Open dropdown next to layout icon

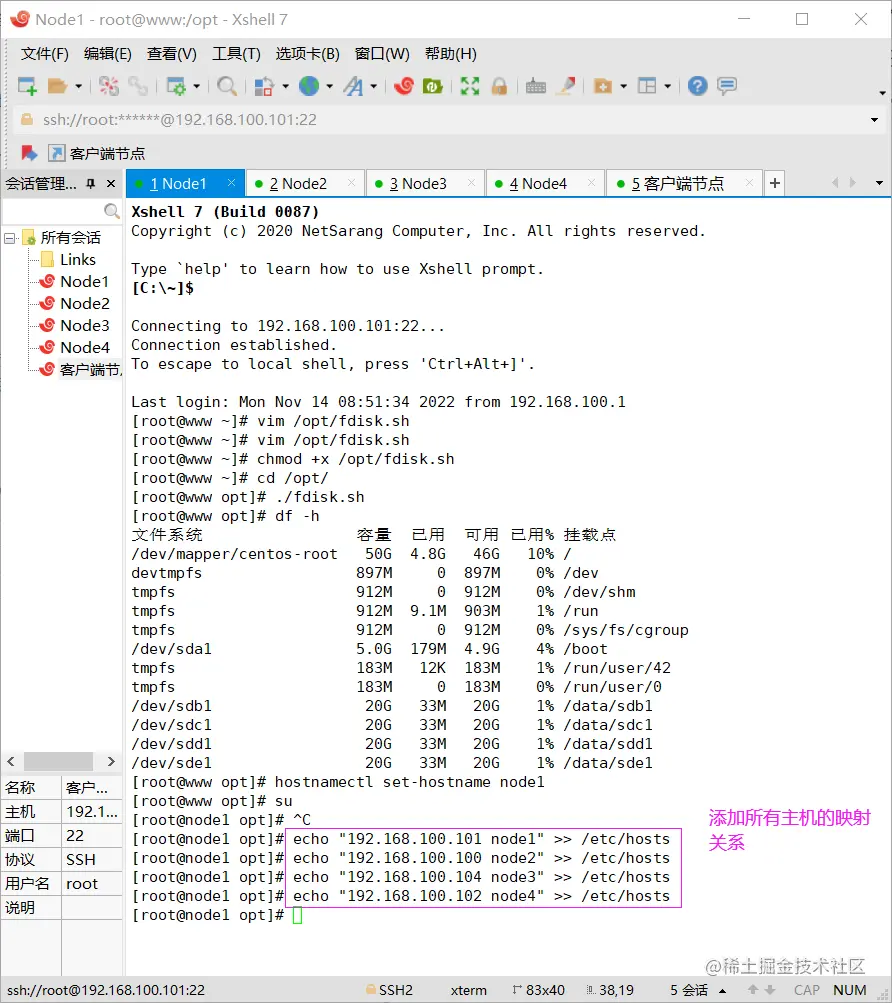point(667,86)
